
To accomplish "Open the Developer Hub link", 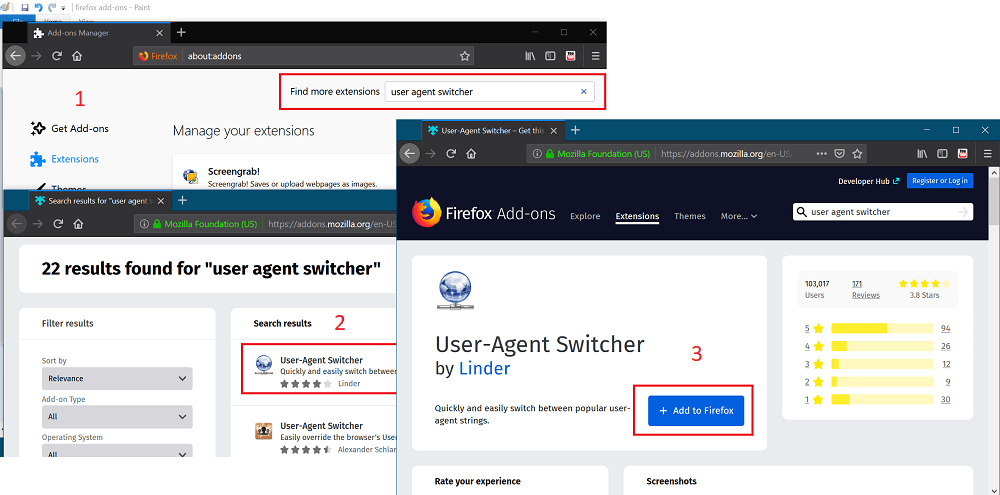I will 869,181.
